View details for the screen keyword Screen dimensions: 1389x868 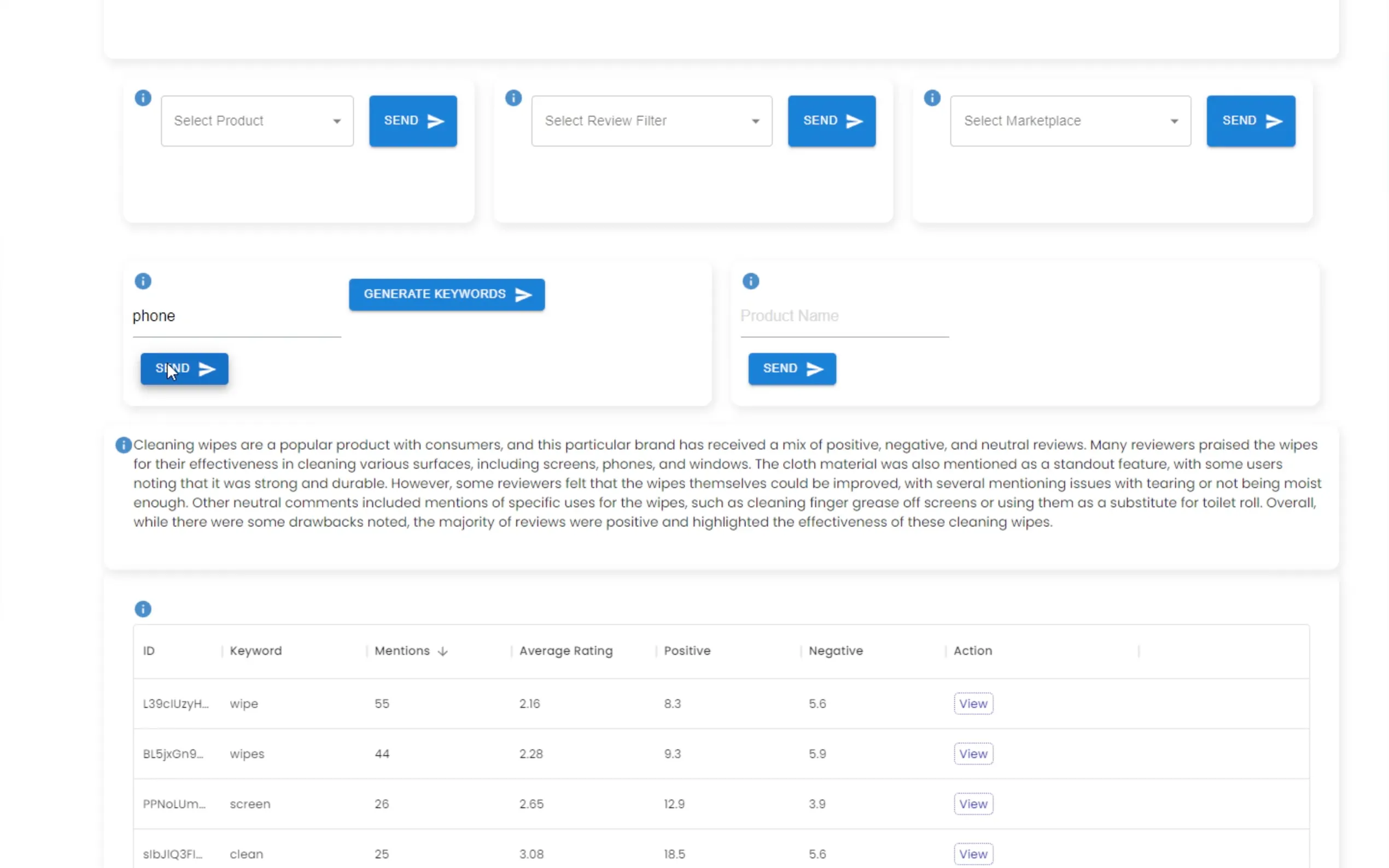(x=973, y=804)
